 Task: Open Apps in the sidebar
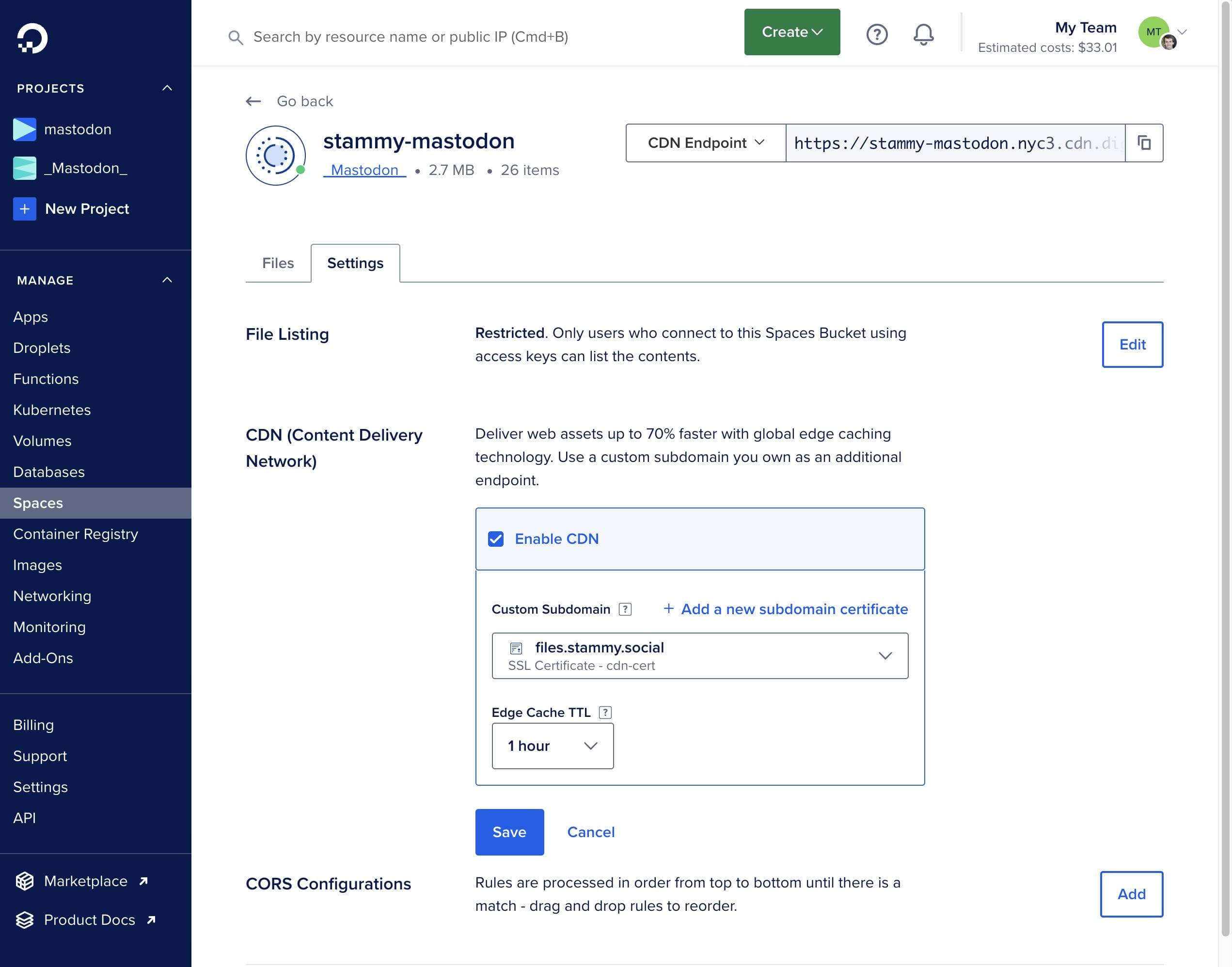tap(31, 317)
